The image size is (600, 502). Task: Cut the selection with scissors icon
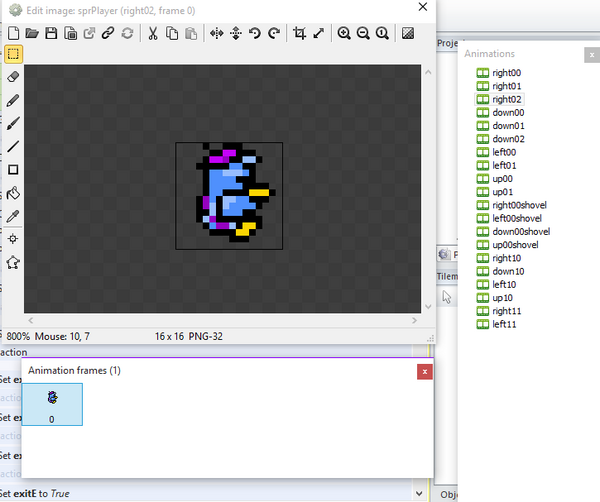point(153,33)
